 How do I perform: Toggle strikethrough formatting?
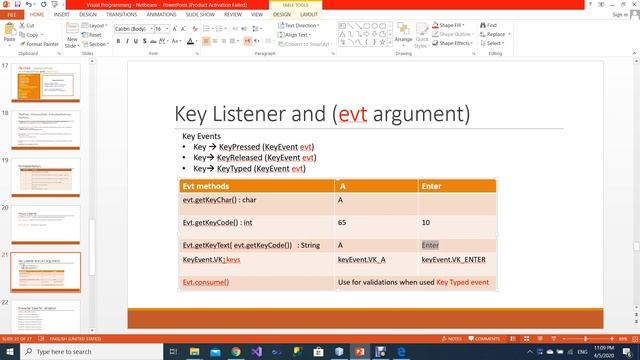click(153, 41)
